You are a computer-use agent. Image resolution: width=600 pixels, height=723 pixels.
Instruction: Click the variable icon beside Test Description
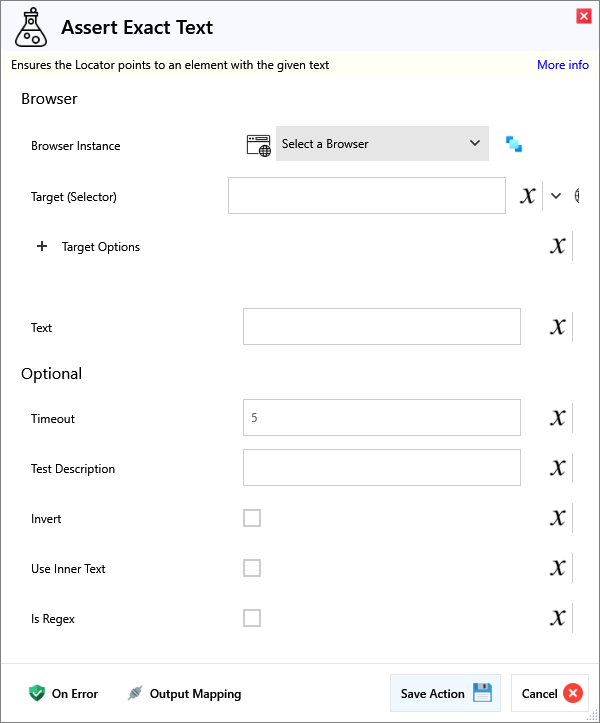pos(558,468)
